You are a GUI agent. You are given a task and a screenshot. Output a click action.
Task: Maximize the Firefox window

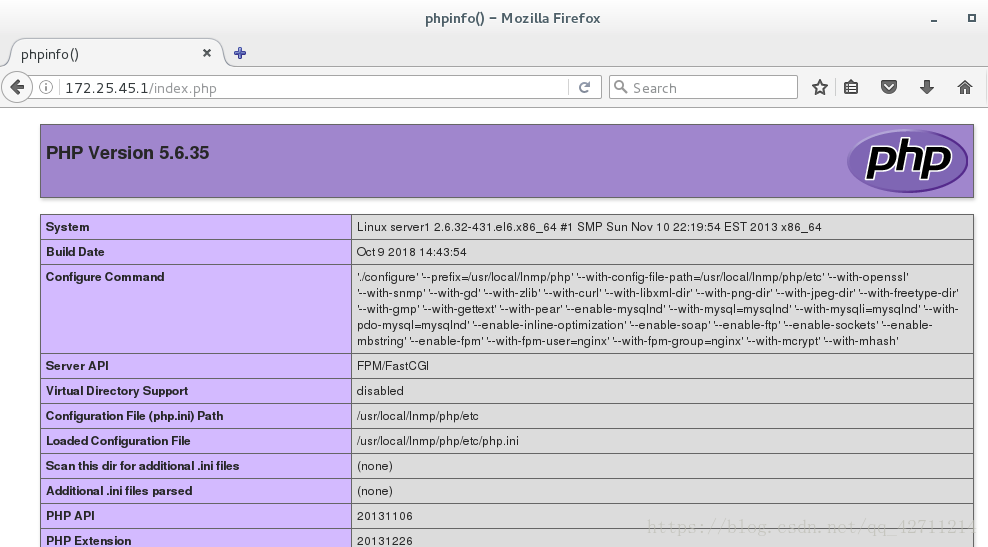pos(972,18)
